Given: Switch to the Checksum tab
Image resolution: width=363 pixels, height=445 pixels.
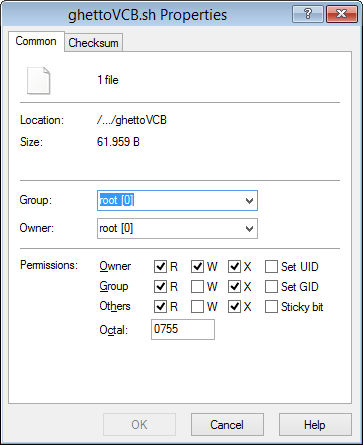Looking at the screenshot, I should point(93,43).
